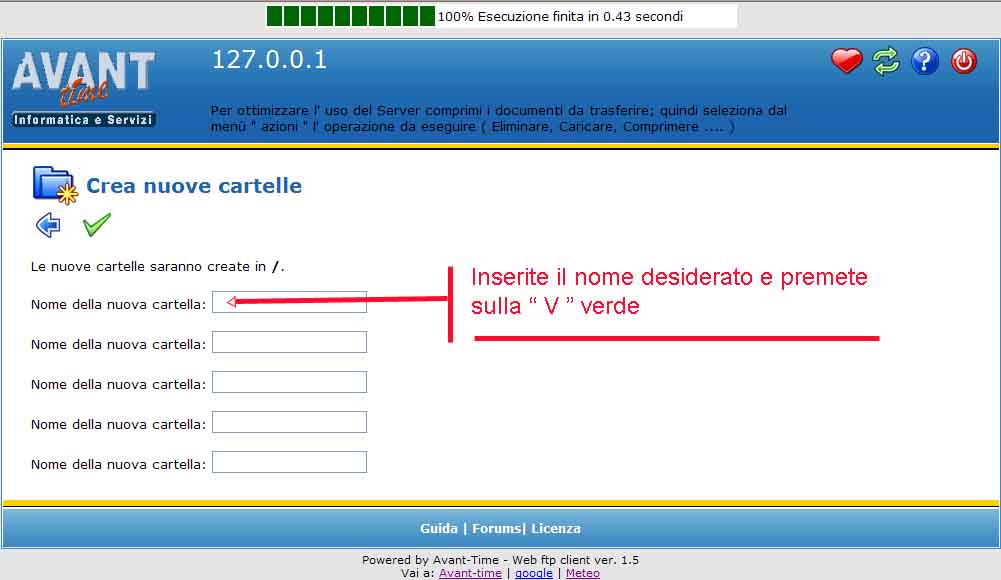The width and height of the screenshot is (1001, 580).
Task: Follow the google link at the bottom
Action: 534,573
